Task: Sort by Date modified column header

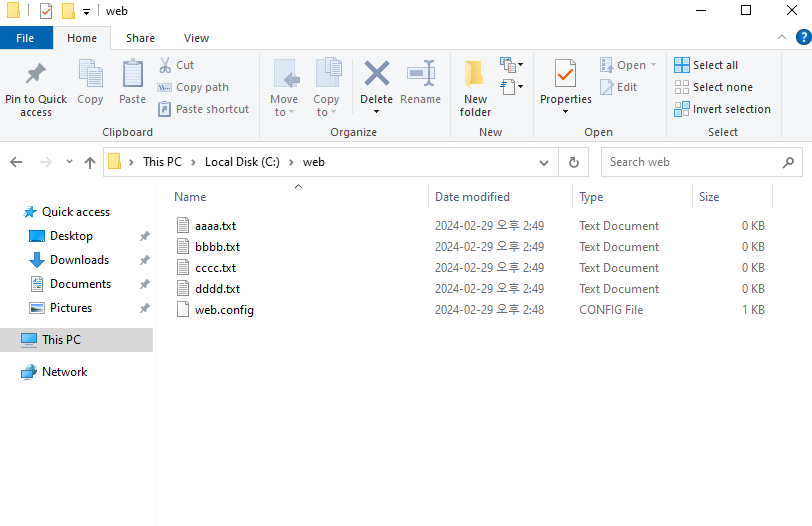Action: (472, 197)
